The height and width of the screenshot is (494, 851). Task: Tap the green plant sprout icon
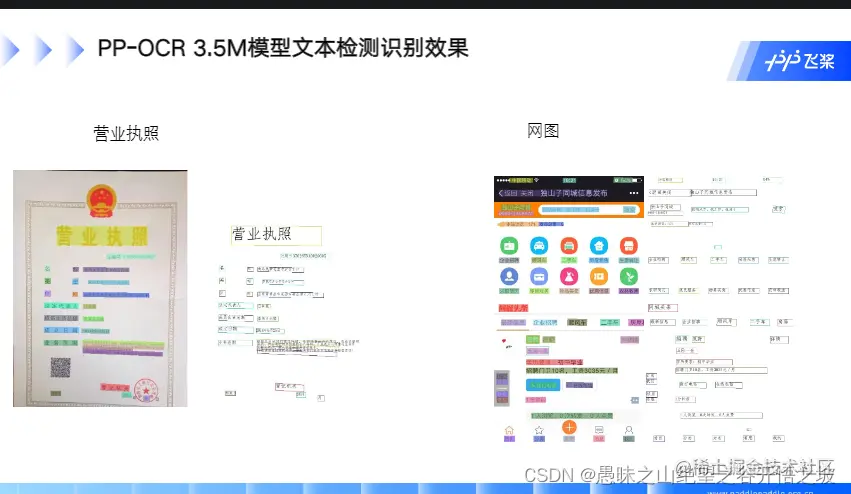pos(628,277)
